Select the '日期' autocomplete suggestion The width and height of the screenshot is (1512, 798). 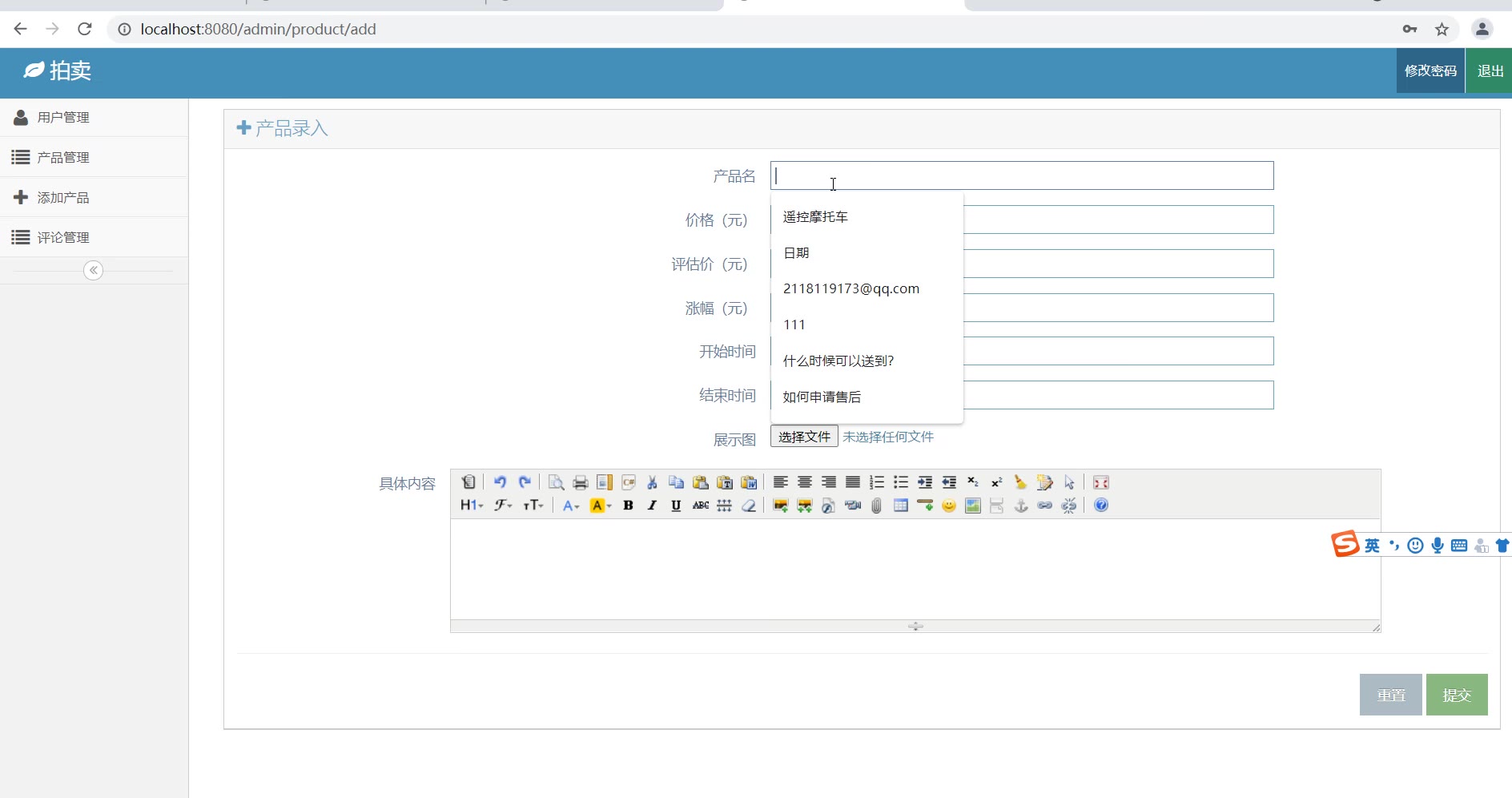click(x=867, y=252)
